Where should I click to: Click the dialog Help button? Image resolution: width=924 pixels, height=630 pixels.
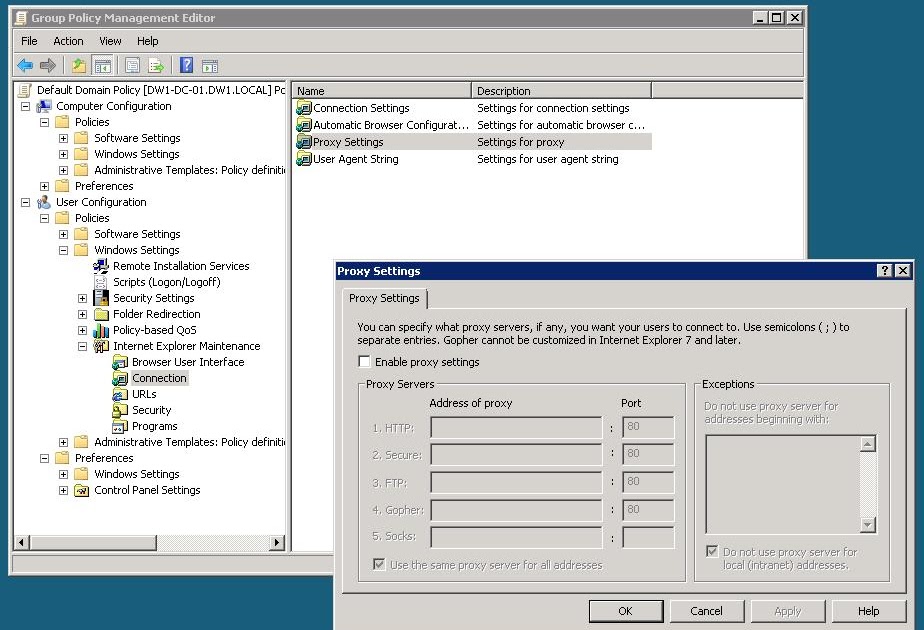click(x=869, y=611)
